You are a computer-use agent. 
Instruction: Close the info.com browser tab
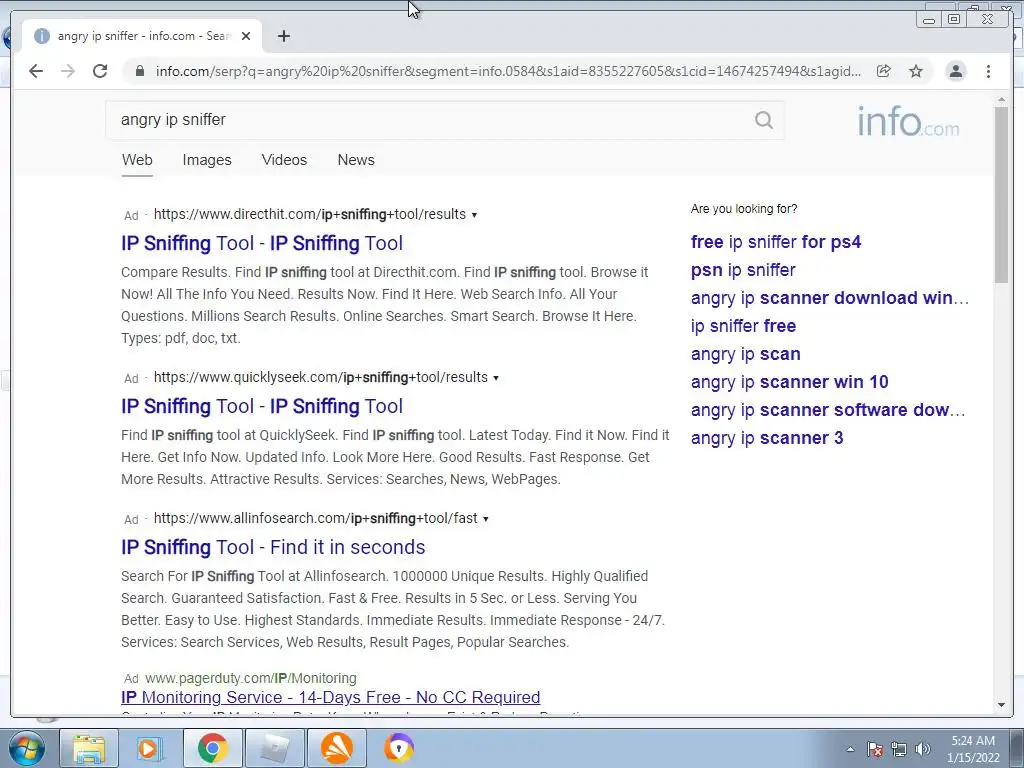(246, 36)
